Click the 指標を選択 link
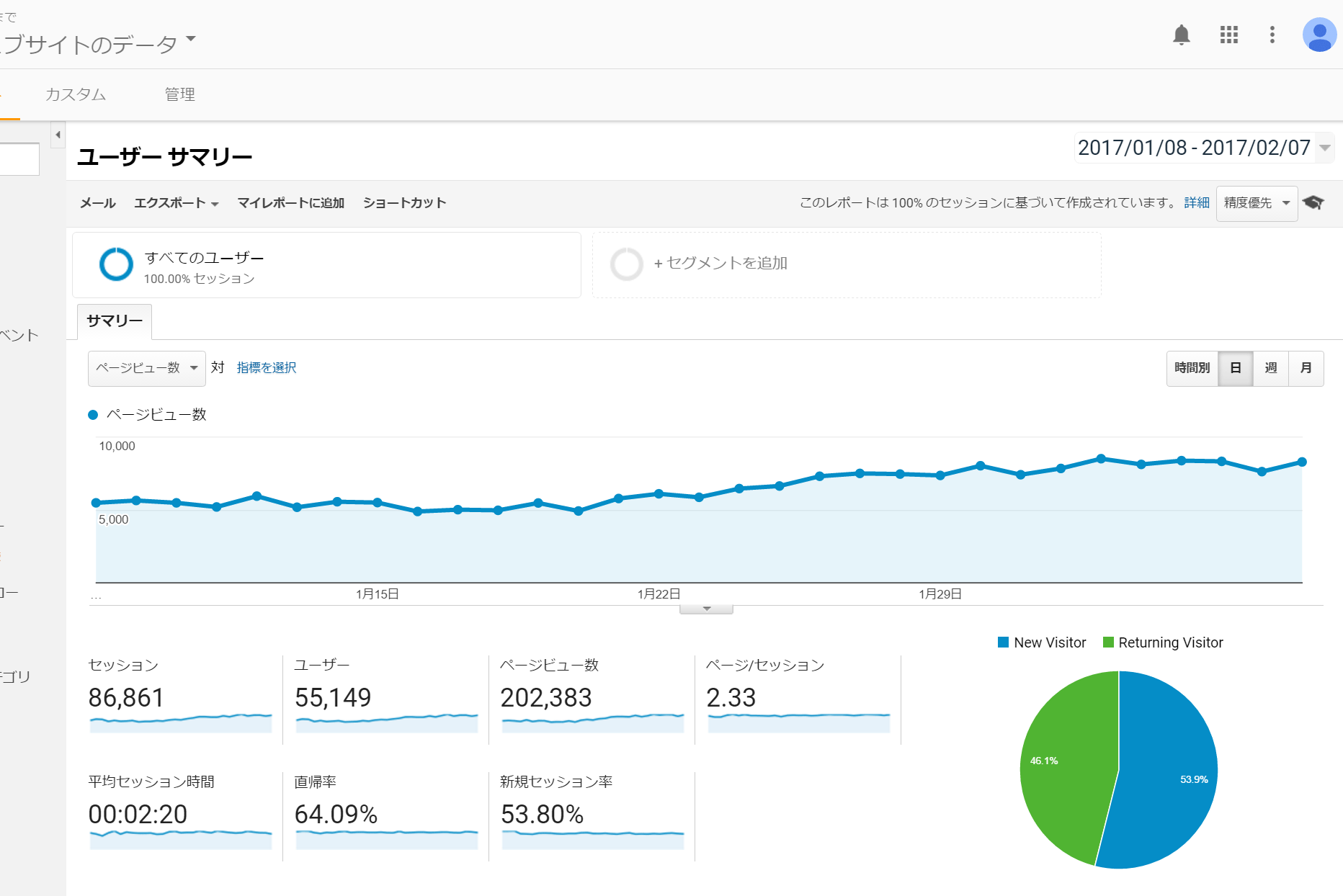Screen dimensions: 1343x896 (267, 368)
